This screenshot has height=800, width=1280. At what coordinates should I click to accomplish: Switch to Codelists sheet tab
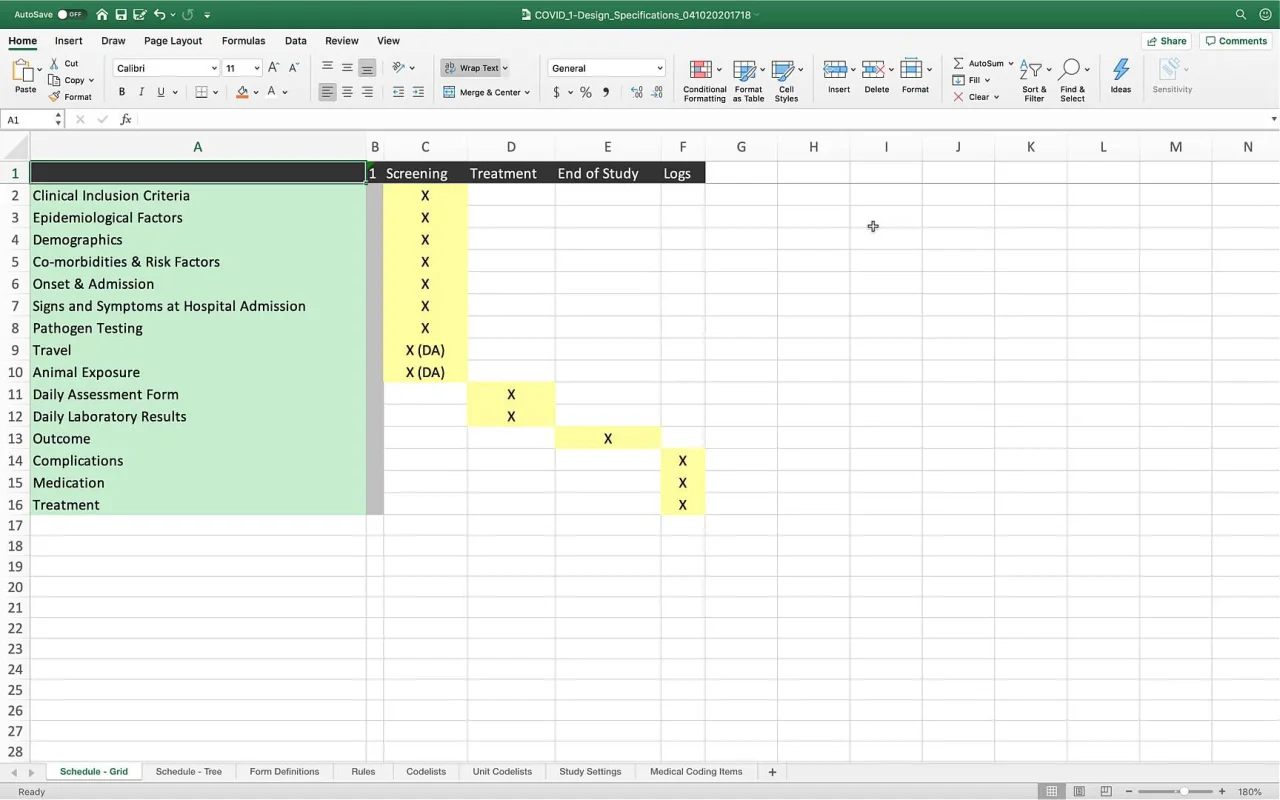(x=426, y=772)
